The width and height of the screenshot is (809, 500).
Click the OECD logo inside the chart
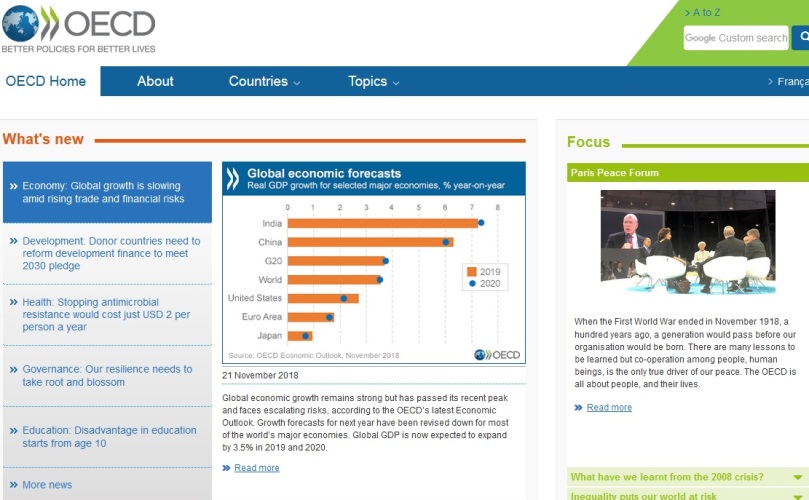click(497, 354)
